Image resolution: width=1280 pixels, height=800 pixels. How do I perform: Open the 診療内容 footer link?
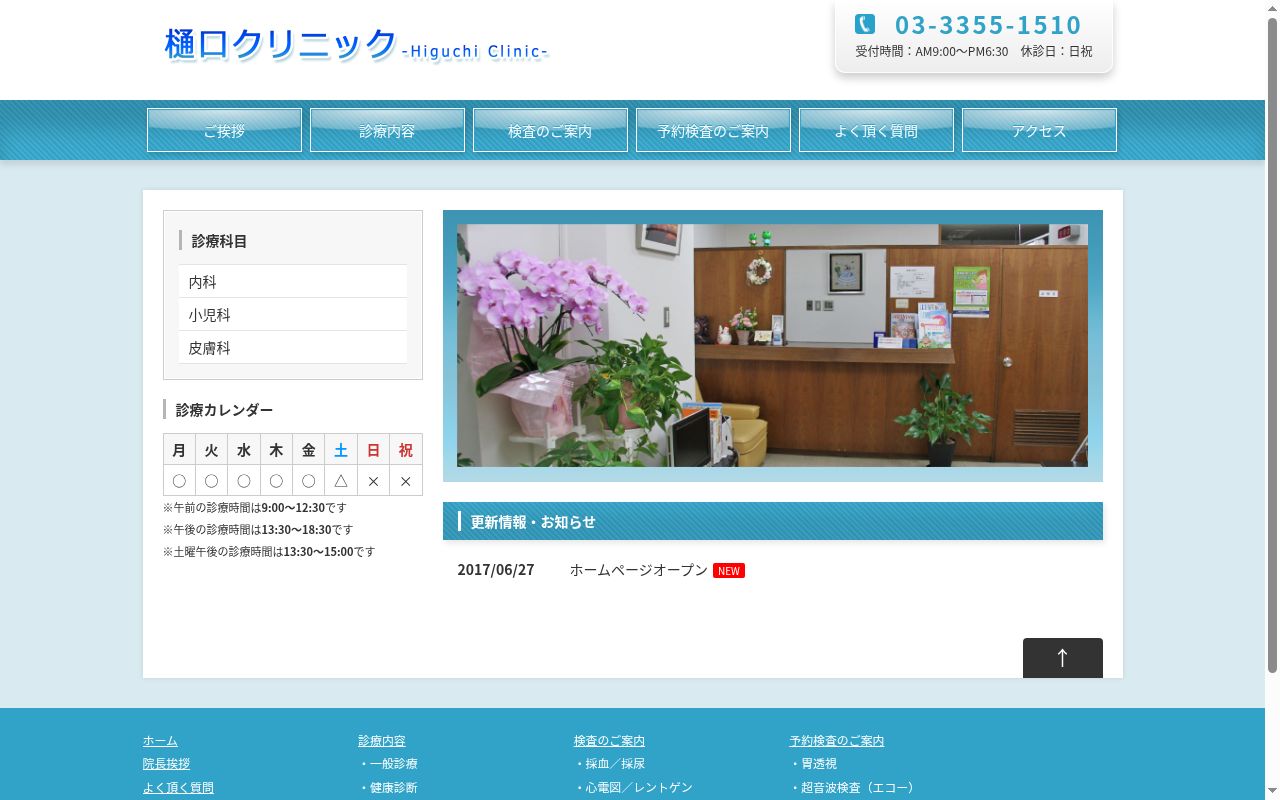pyautogui.click(x=382, y=741)
